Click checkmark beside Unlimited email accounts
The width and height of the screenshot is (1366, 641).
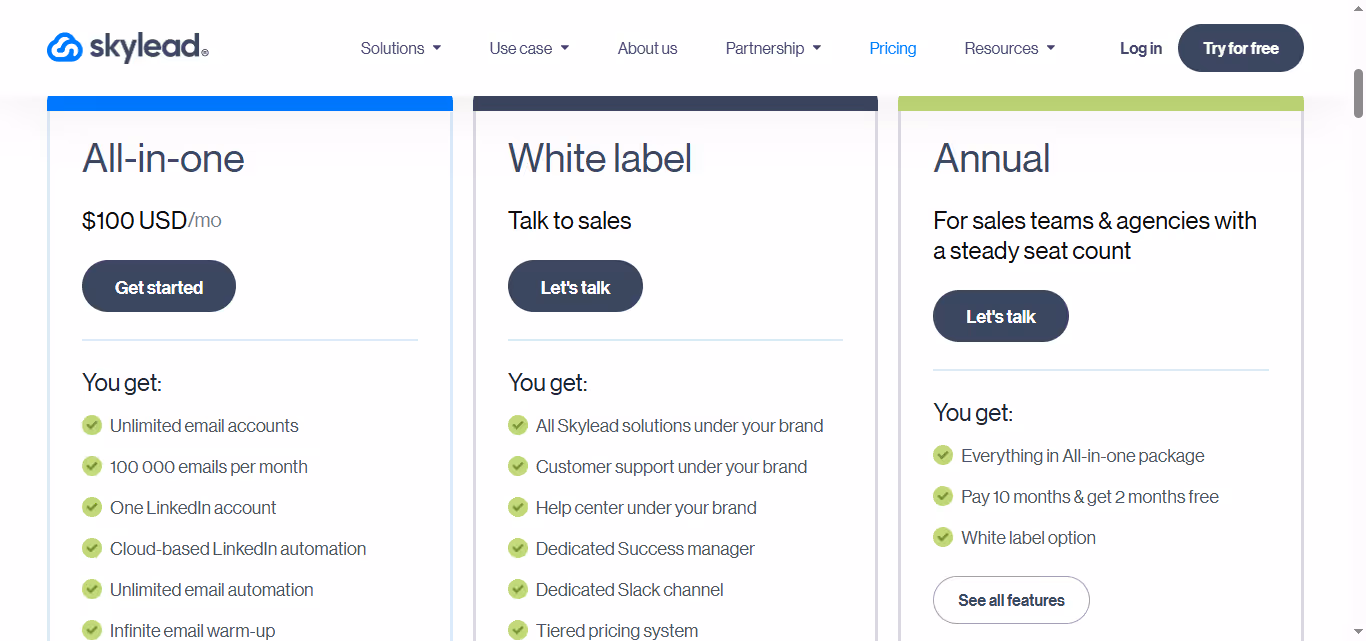click(x=91, y=425)
